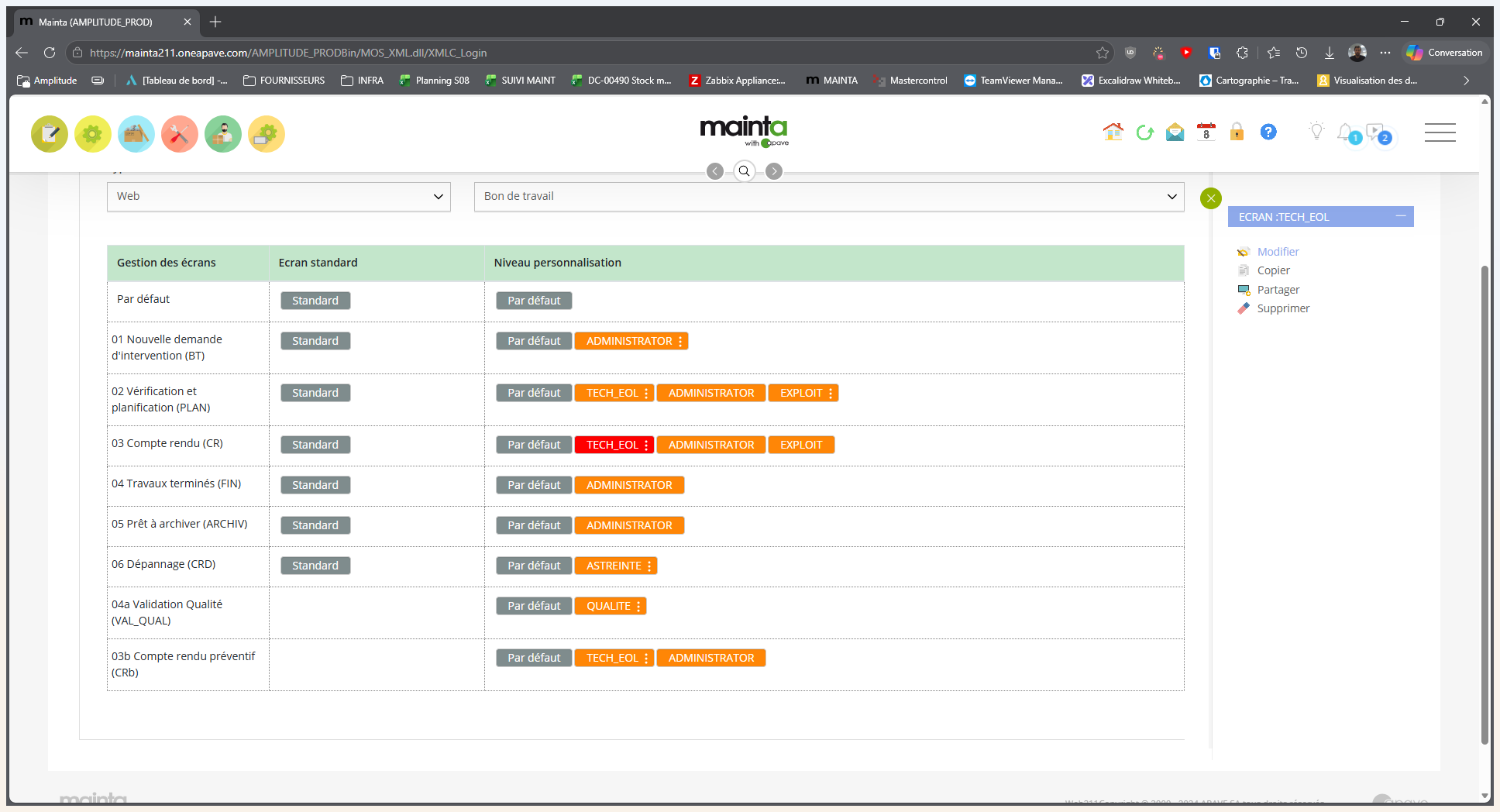Screen dimensions: 1500x812
Task: Open the calendar icon in header
Action: (1206, 132)
